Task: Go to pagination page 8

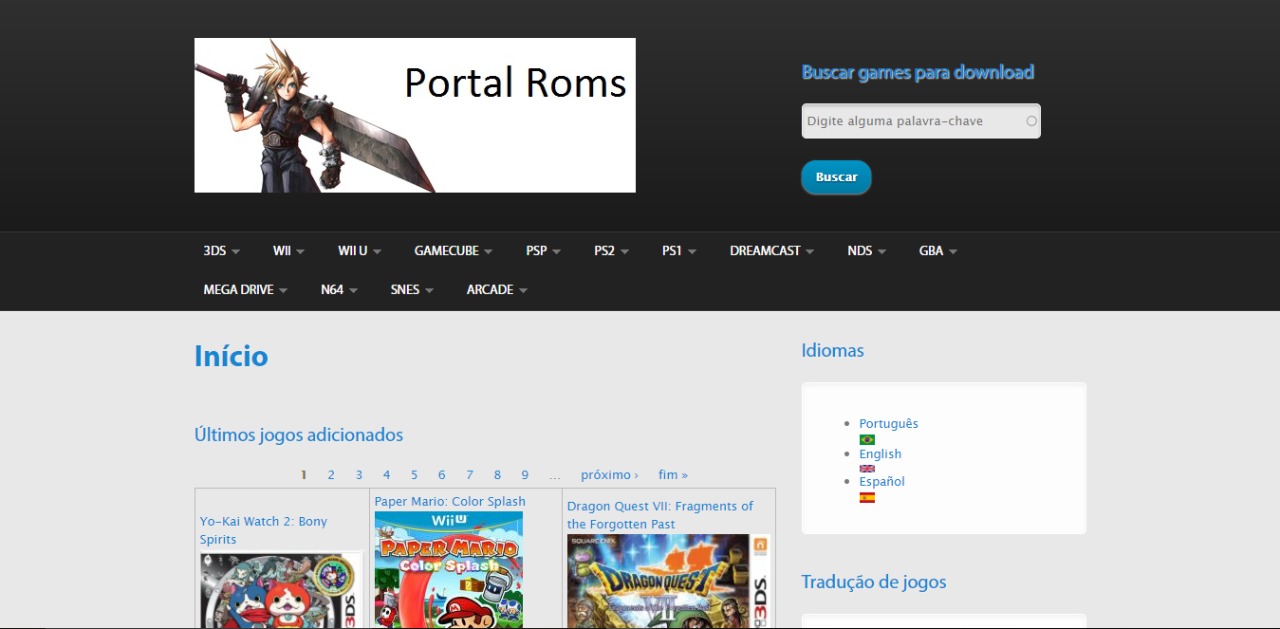Action: [497, 475]
